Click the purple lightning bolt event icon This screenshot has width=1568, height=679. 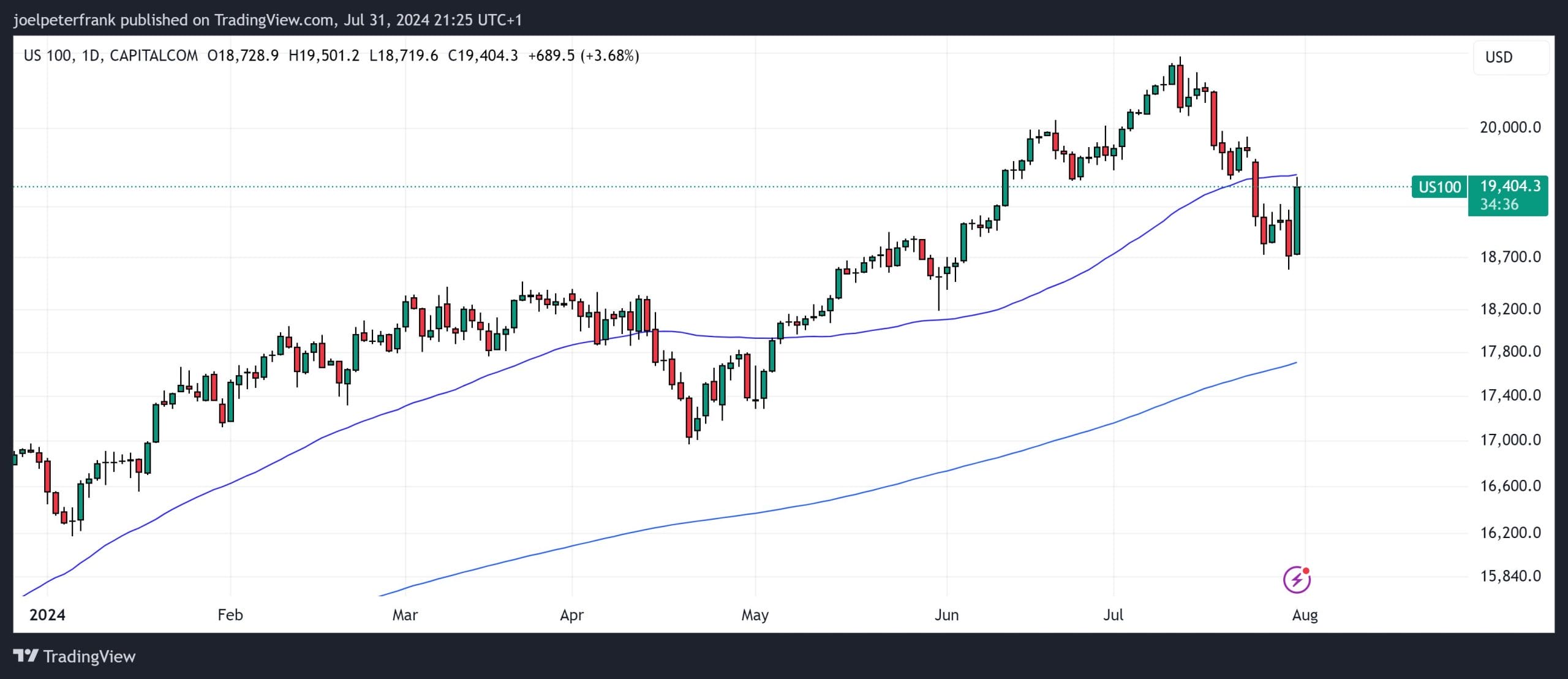coord(1297,579)
